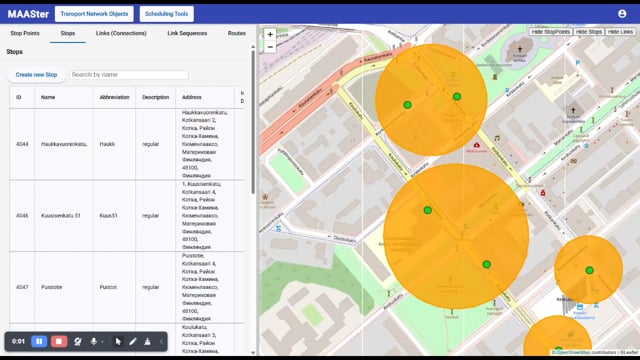Toggle the webcam-off icon in the recorder bar
Viewport: 640px width, 360px height.
78,341
